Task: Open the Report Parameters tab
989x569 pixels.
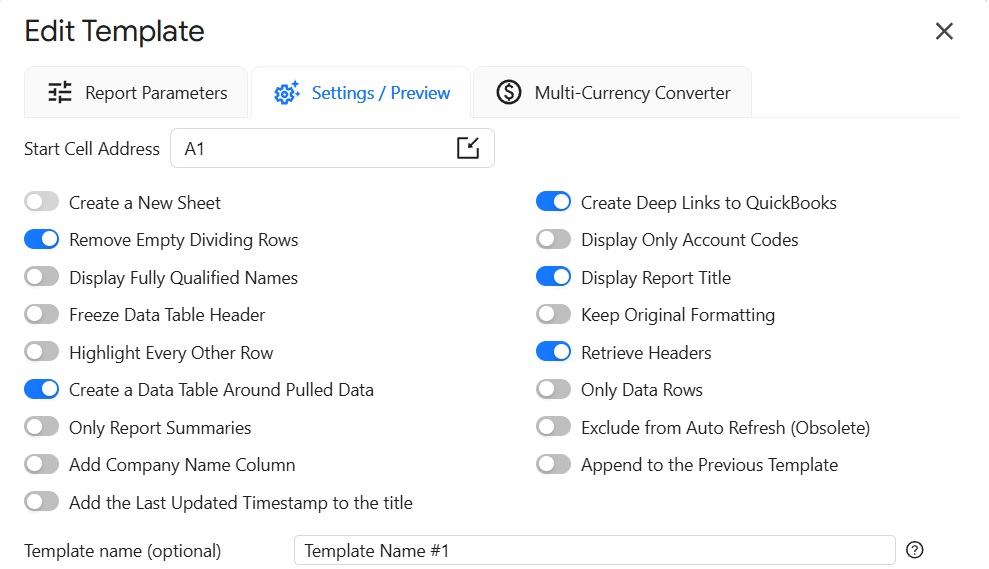Action: (x=136, y=93)
